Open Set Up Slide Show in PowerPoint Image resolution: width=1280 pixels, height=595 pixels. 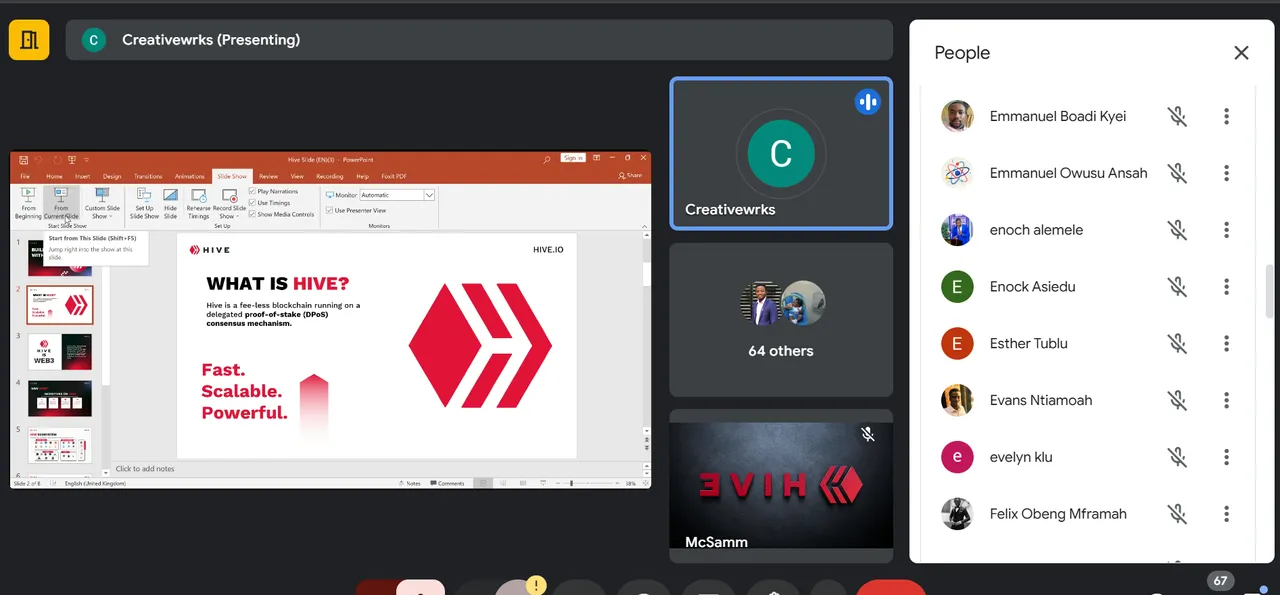144,203
